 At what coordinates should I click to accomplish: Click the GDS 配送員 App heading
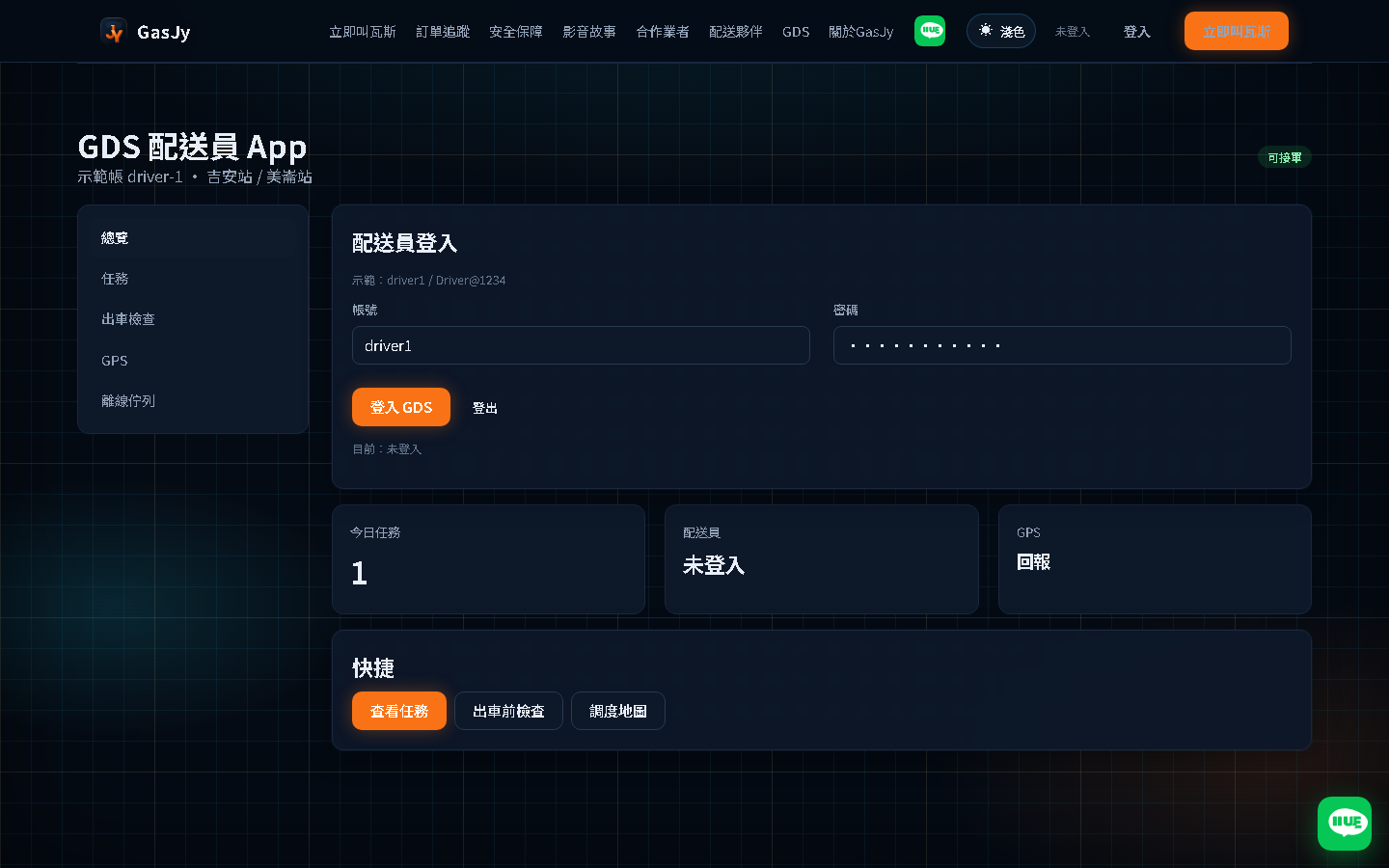pyautogui.click(x=192, y=147)
